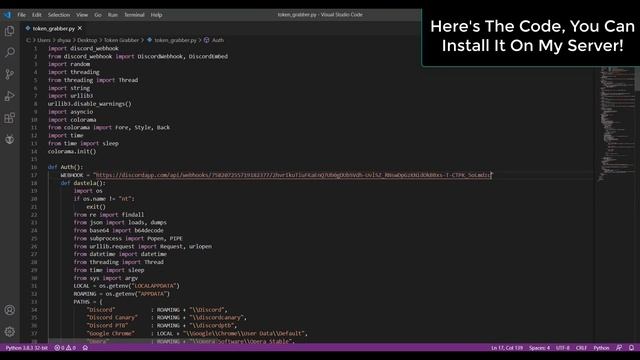Open the Search view in the activity bar

[x=9, y=52]
